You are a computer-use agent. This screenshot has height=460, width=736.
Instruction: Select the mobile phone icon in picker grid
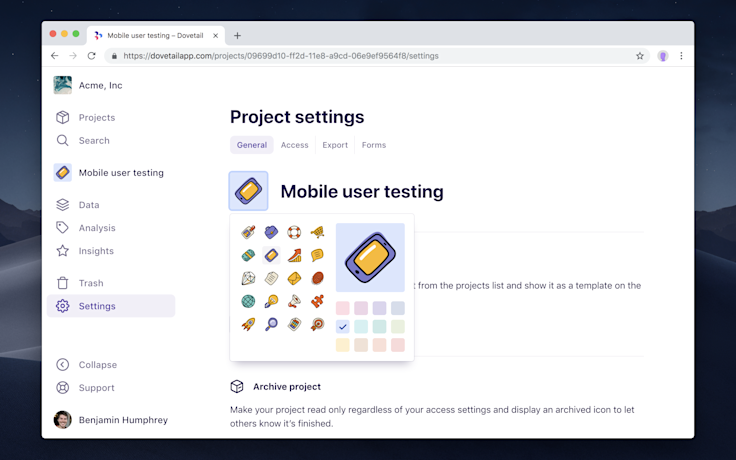(x=271, y=255)
